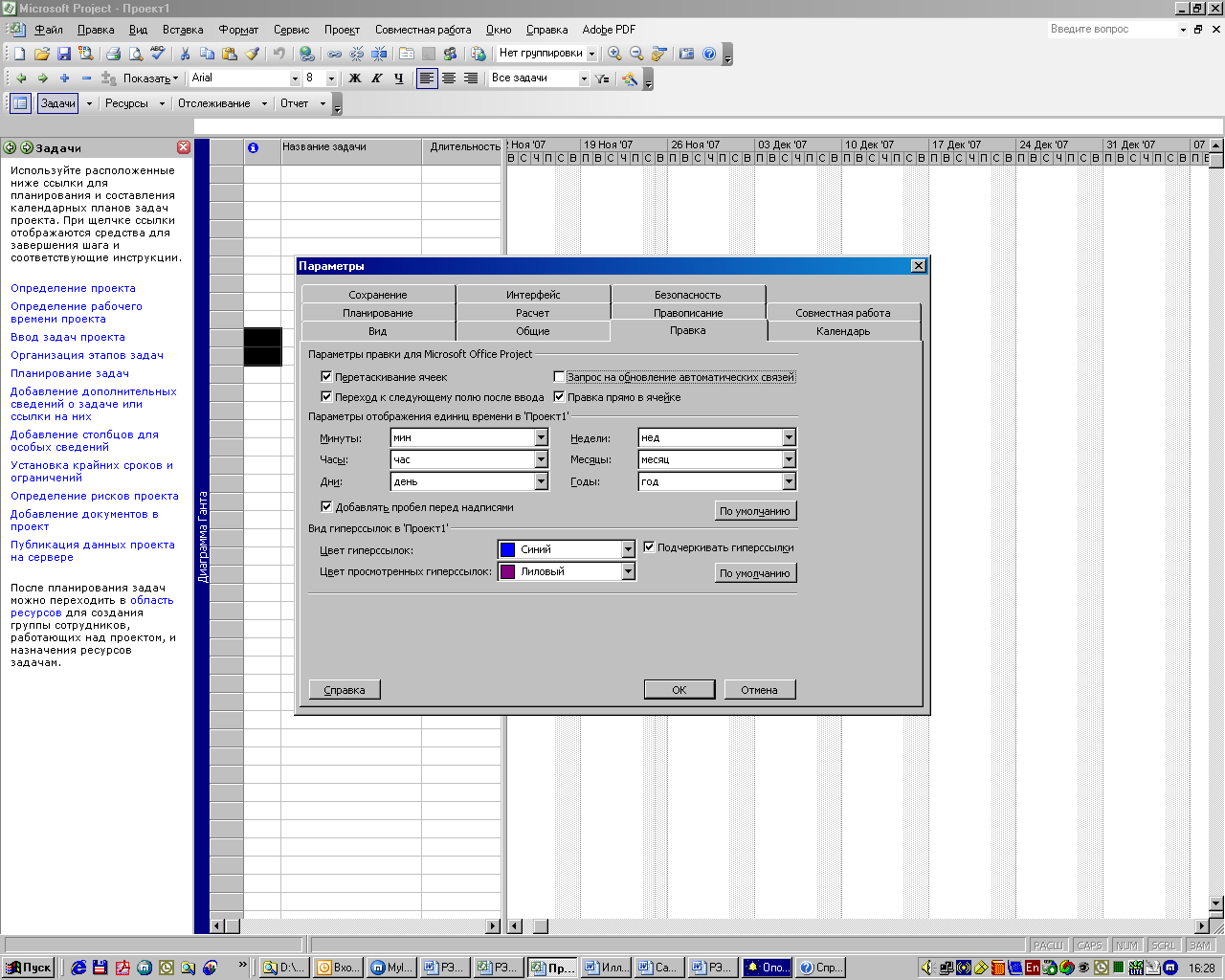Viewport: 1225px width, 980px height.
Task: Open print preview icon
Action: tap(135, 54)
